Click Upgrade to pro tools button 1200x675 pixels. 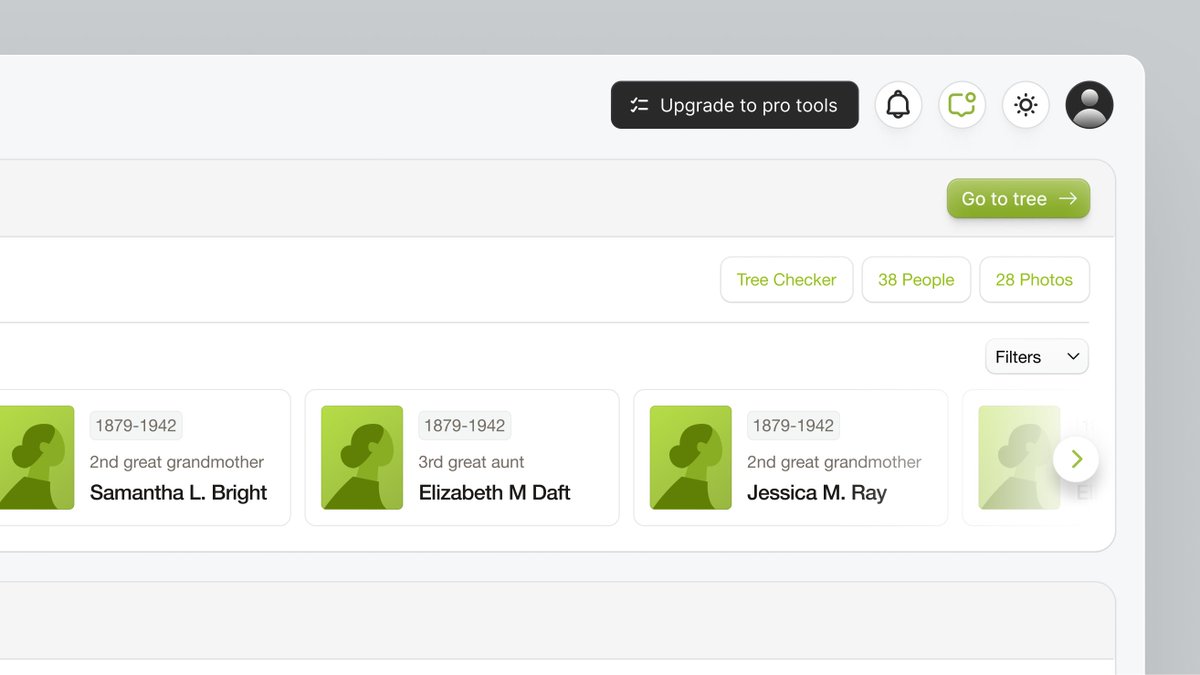coord(734,105)
